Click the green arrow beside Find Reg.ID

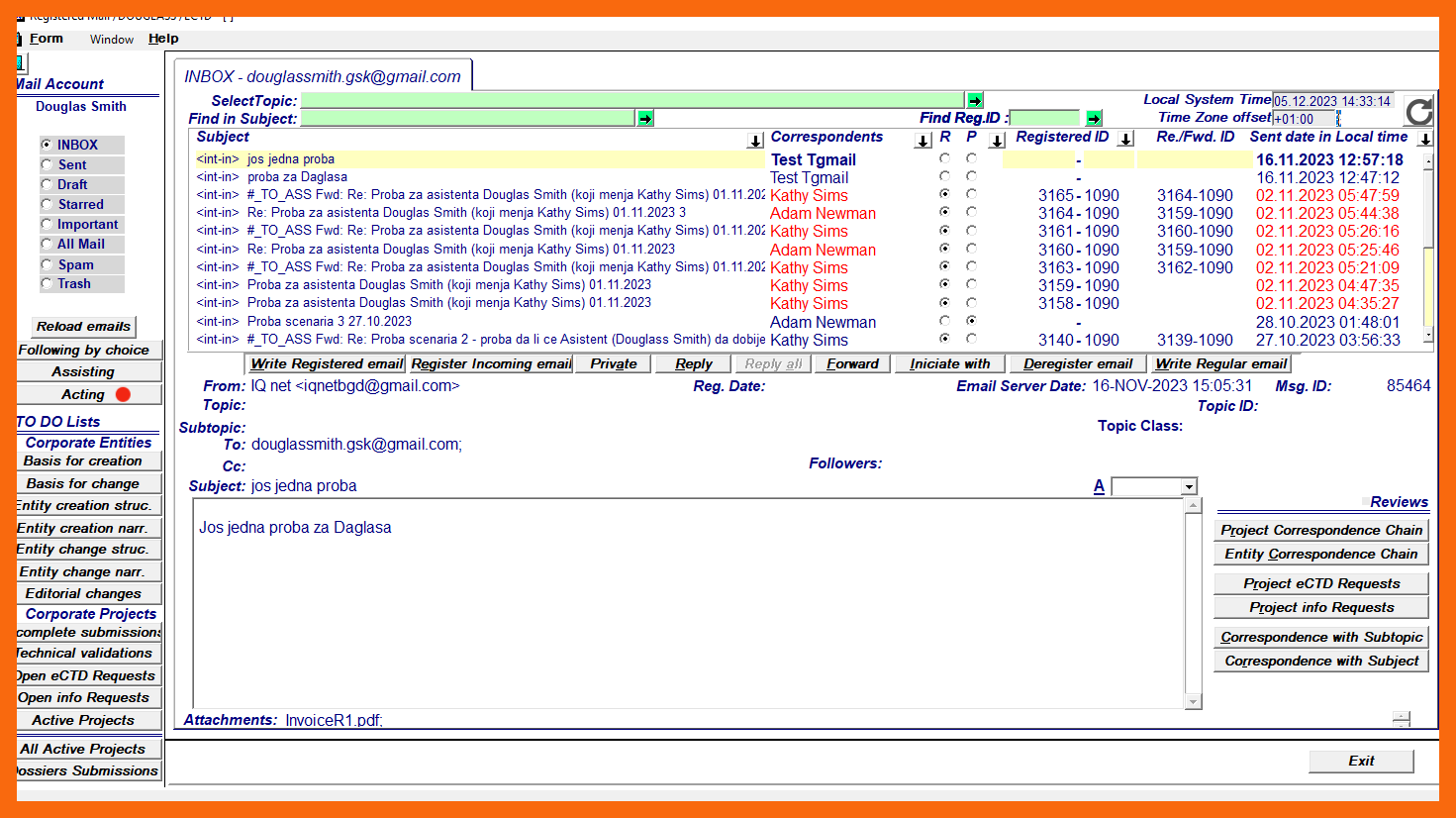click(x=1094, y=118)
